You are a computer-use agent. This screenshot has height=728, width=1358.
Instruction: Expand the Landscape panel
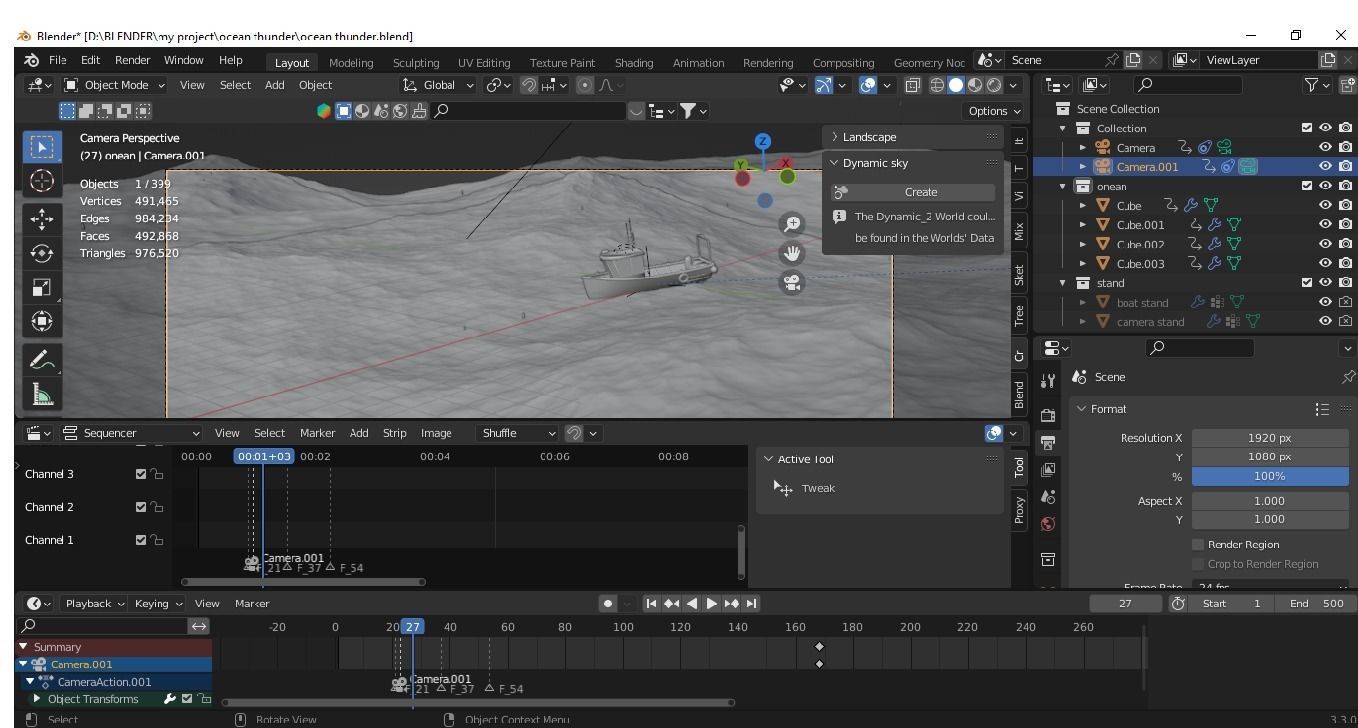pyautogui.click(x=834, y=137)
